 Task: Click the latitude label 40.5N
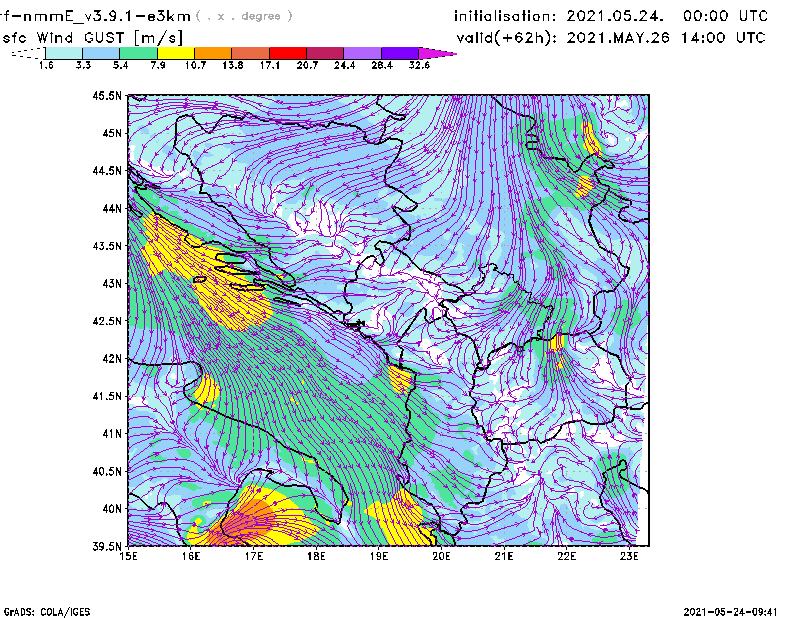(x=107, y=471)
